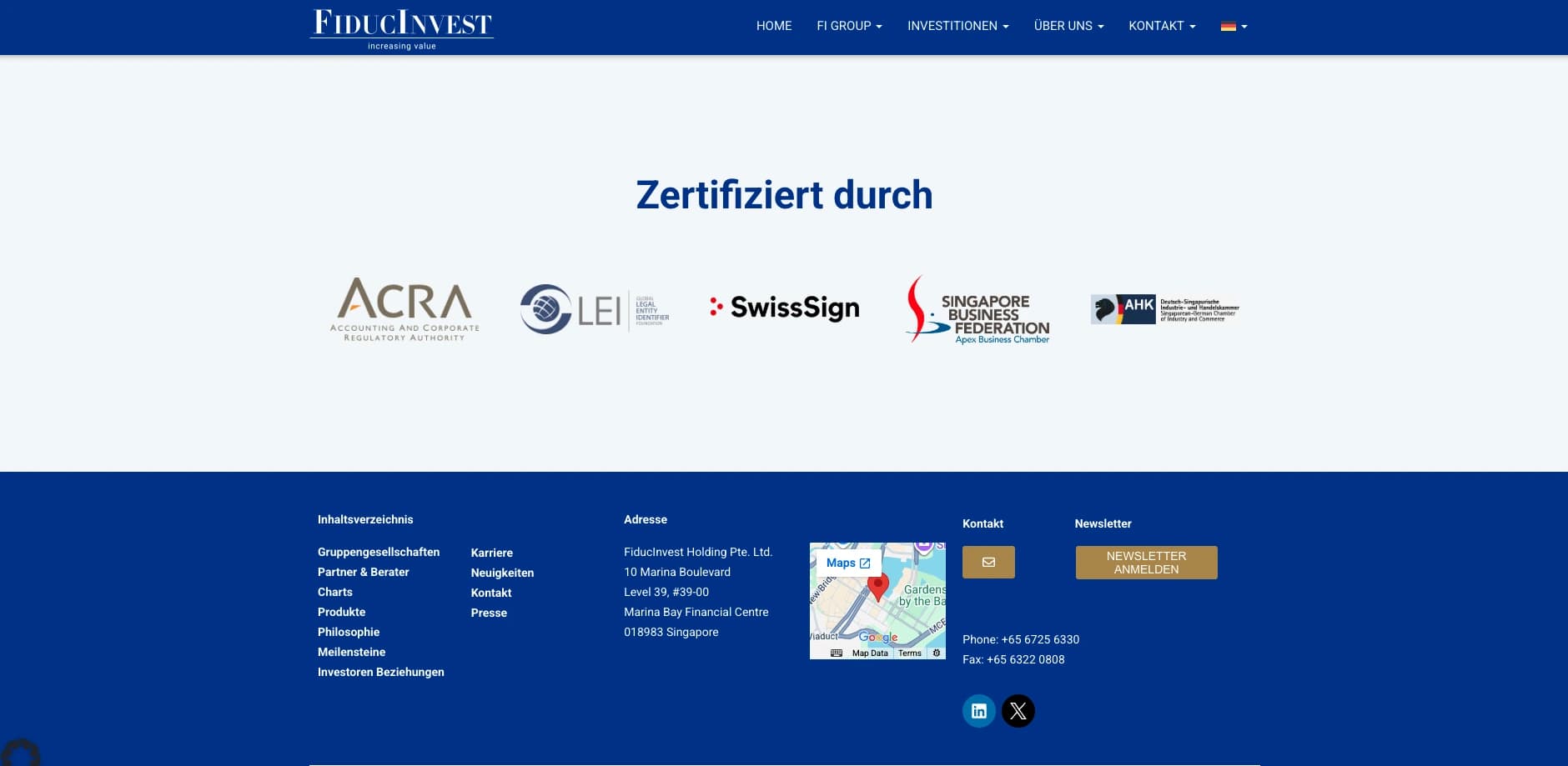The height and width of the screenshot is (766, 1568).
Task: Open Philosophie footer link
Action: coord(349,632)
